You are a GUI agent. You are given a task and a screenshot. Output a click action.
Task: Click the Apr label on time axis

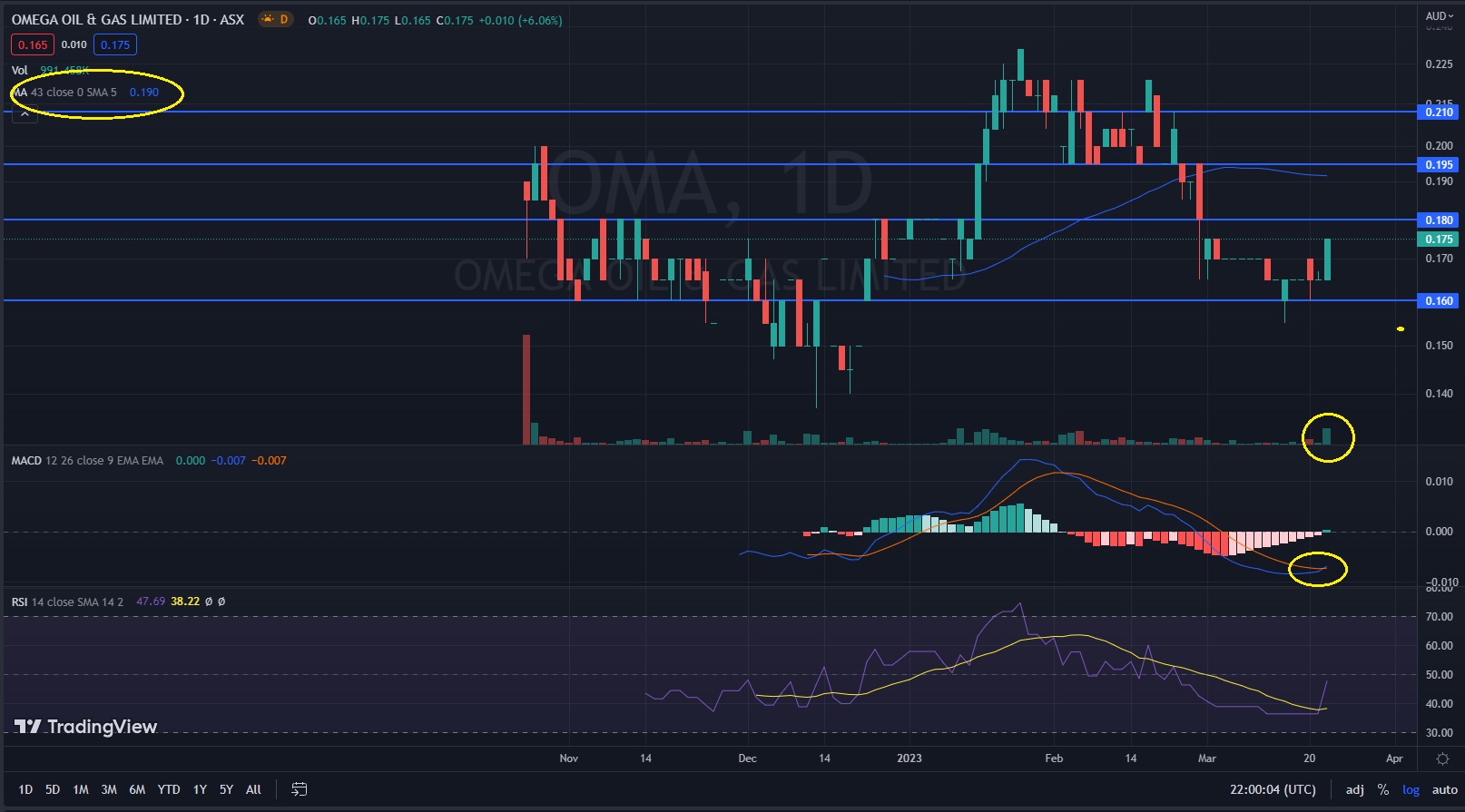(x=1394, y=758)
